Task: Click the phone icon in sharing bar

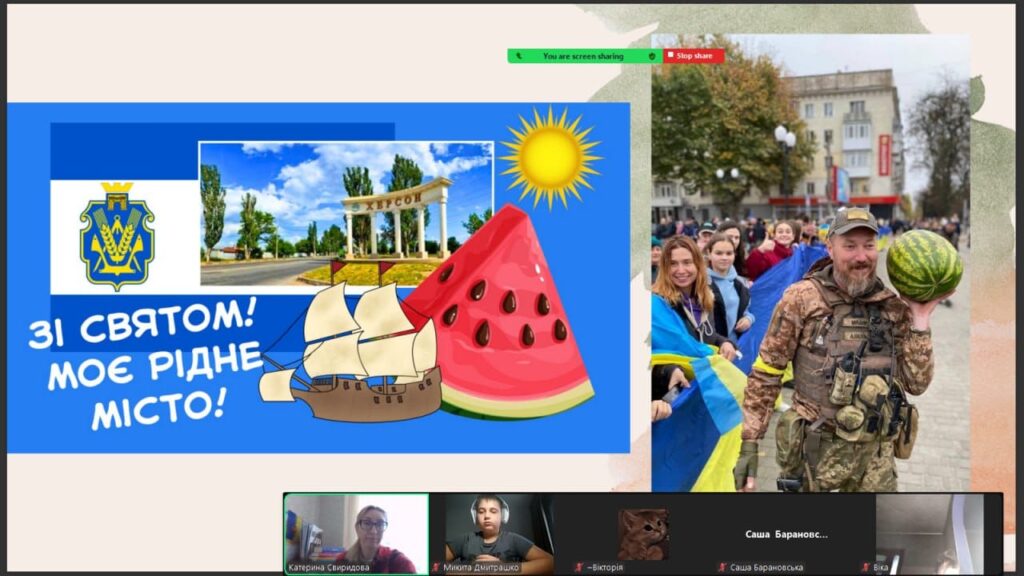Action: pos(519,56)
